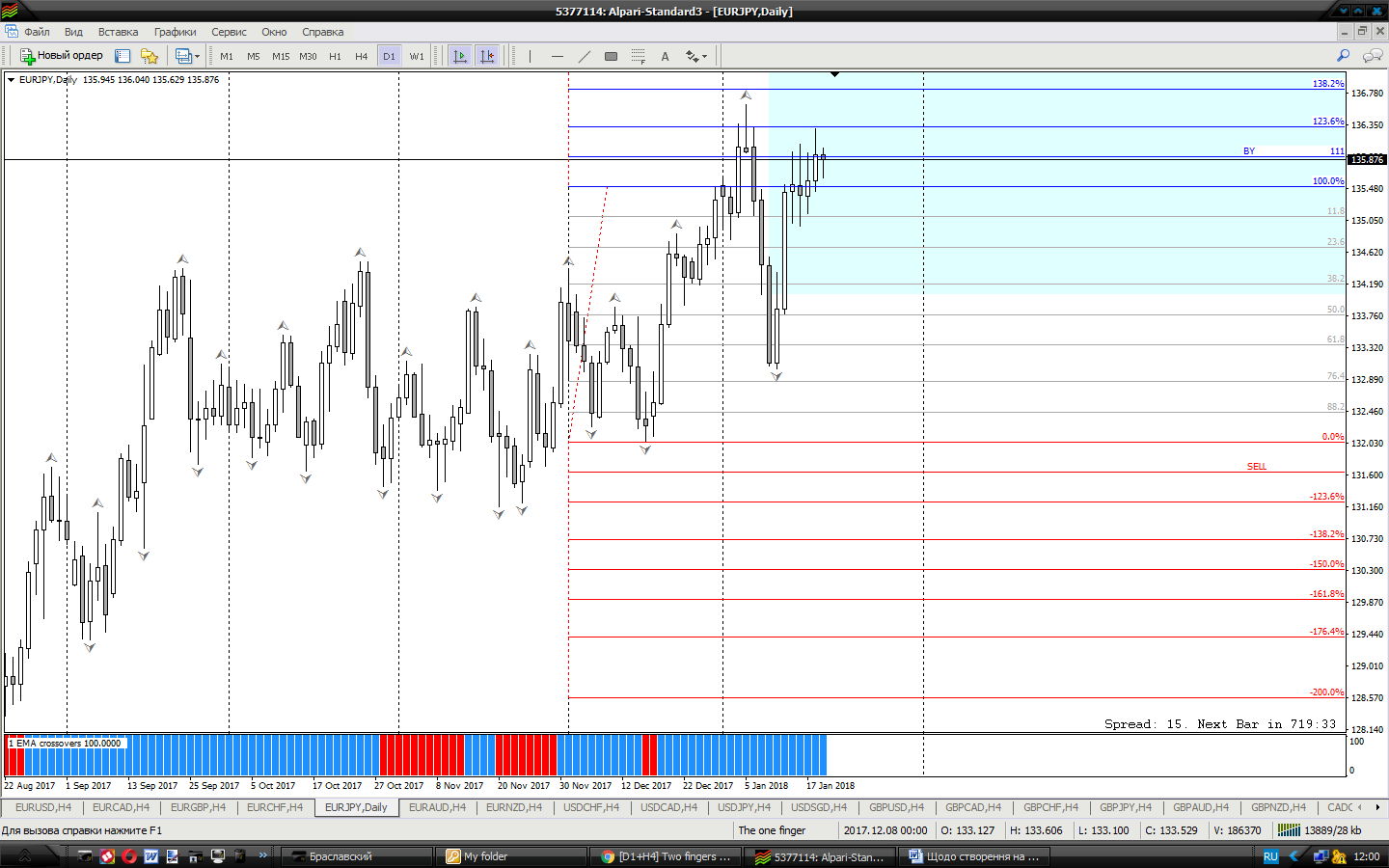Viewport: 1389px width, 868px height.
Task: Click the EMA crossovers indicator label
Action: pos(66,744)
